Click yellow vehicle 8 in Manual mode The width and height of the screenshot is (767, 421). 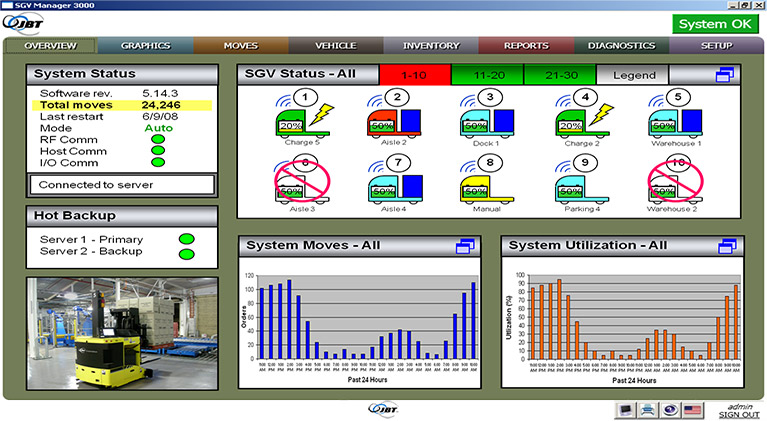tap(485, 185)
